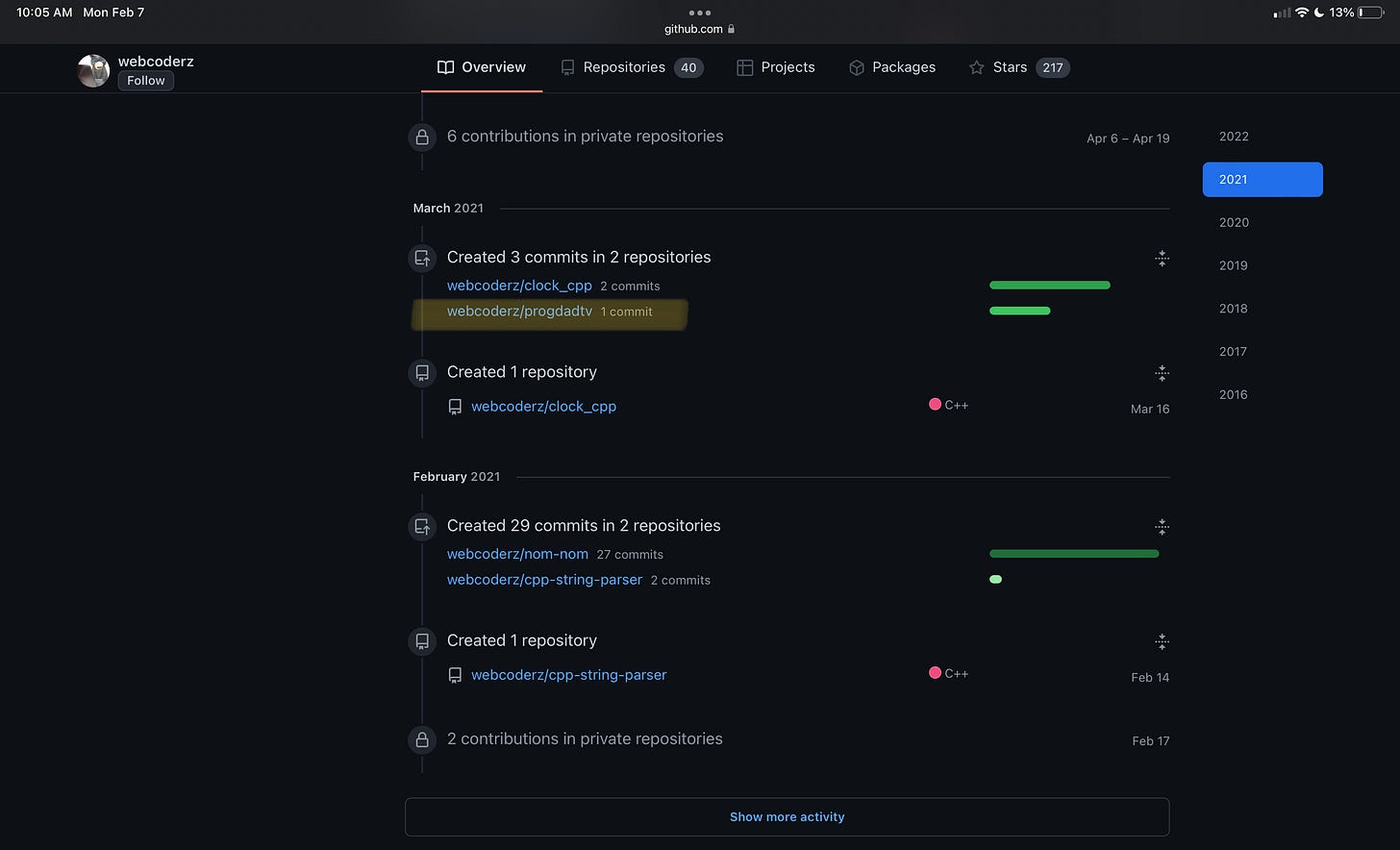Click the lock icon beside 6 contributions

(x=422, y=137)
